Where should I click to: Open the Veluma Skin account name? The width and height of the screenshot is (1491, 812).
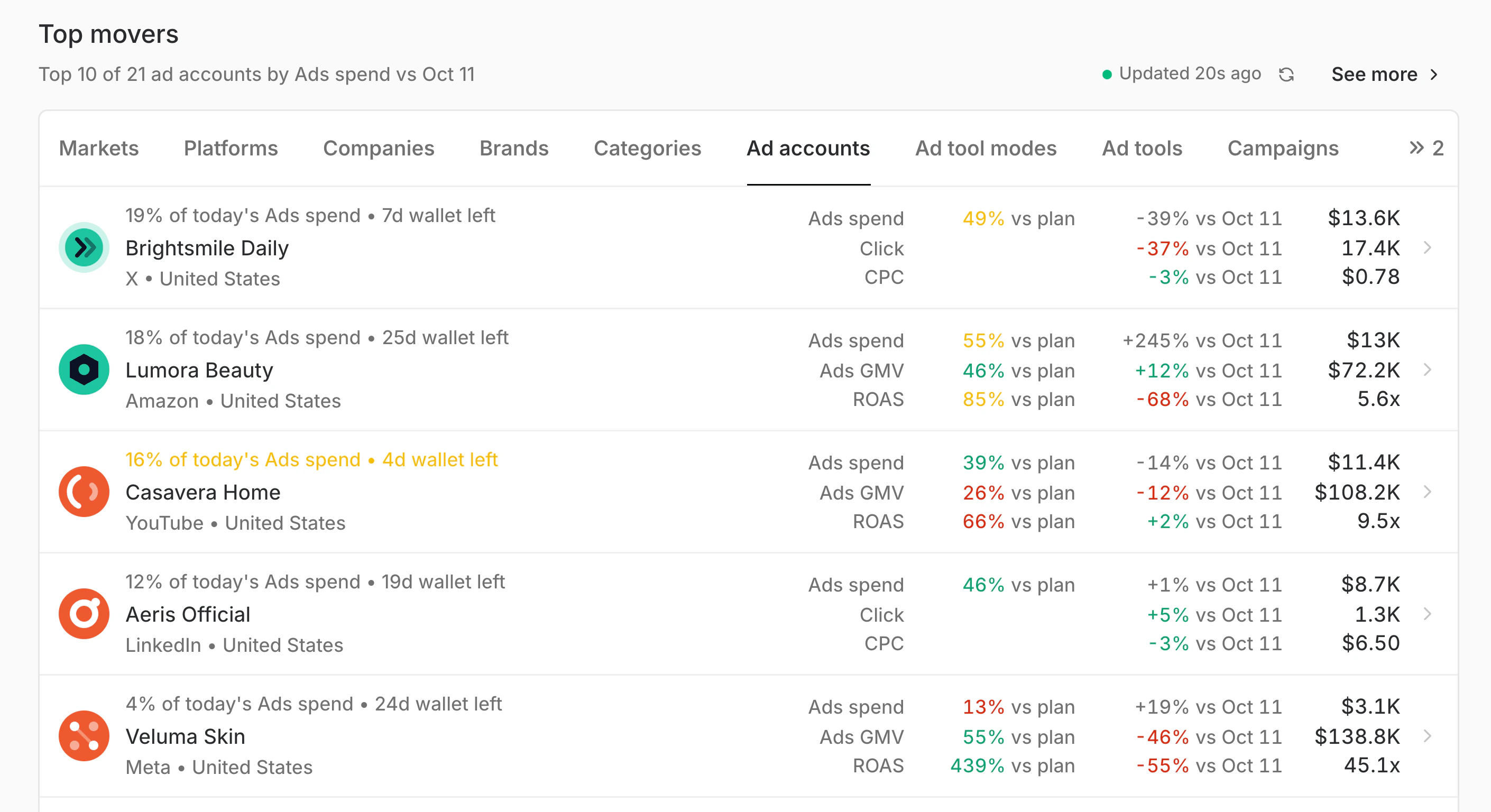(186, 737)
